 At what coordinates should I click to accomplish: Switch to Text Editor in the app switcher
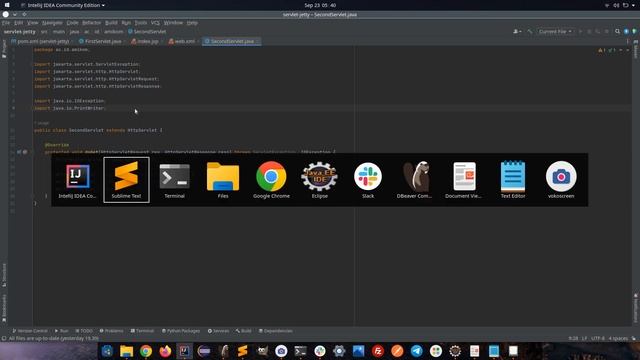tap(513, 180)
